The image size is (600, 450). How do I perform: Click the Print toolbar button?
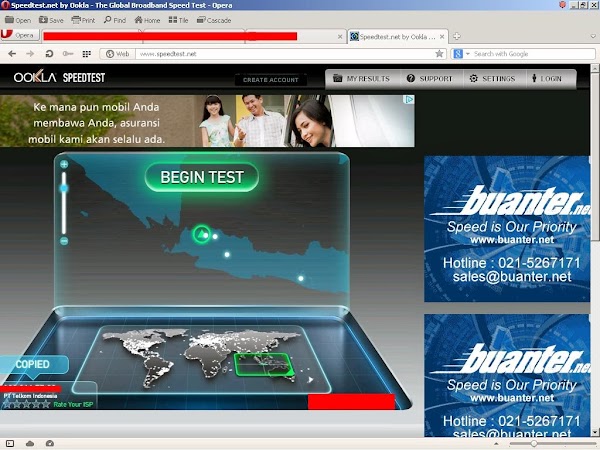point(83,20)
